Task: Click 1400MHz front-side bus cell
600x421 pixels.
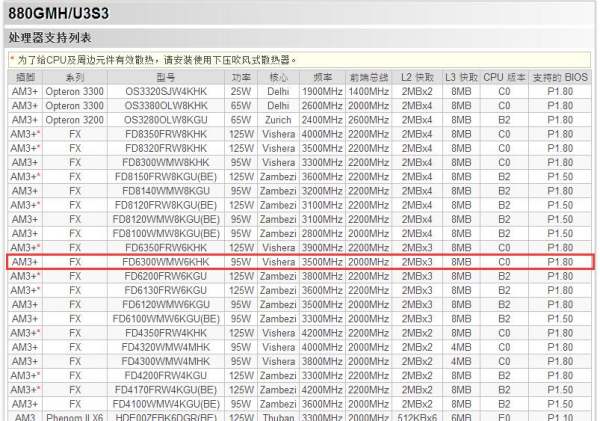Action: tap(368, 92)
